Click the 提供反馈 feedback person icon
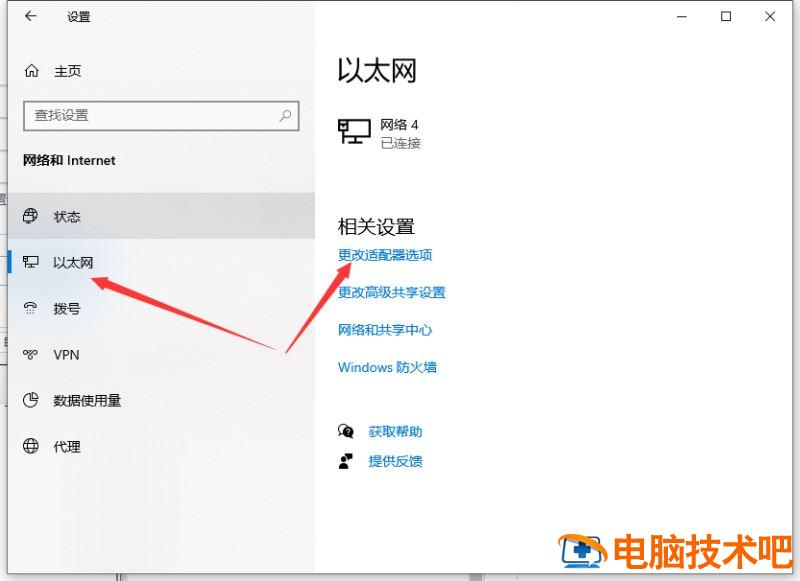 click(x=345, y=461)
